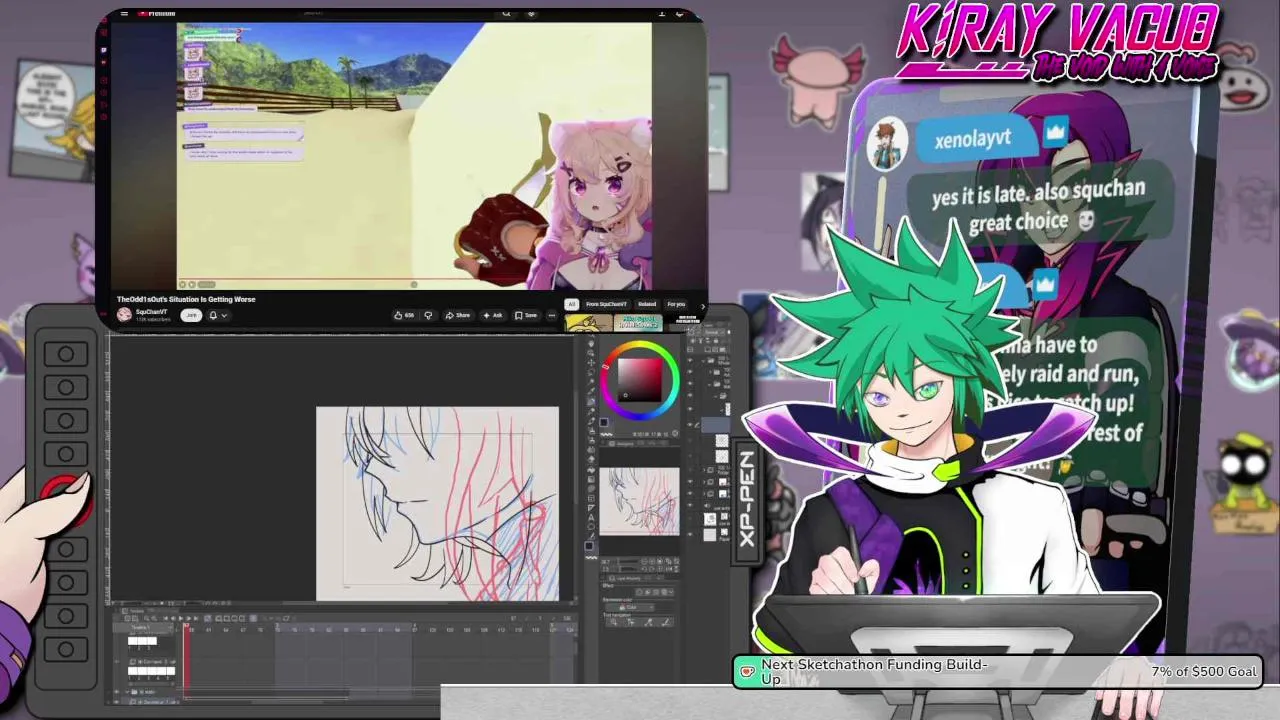Open the three-dot more actions menu
The height and width of the screenshot is (720, 1280).
[x=552, y=315]
